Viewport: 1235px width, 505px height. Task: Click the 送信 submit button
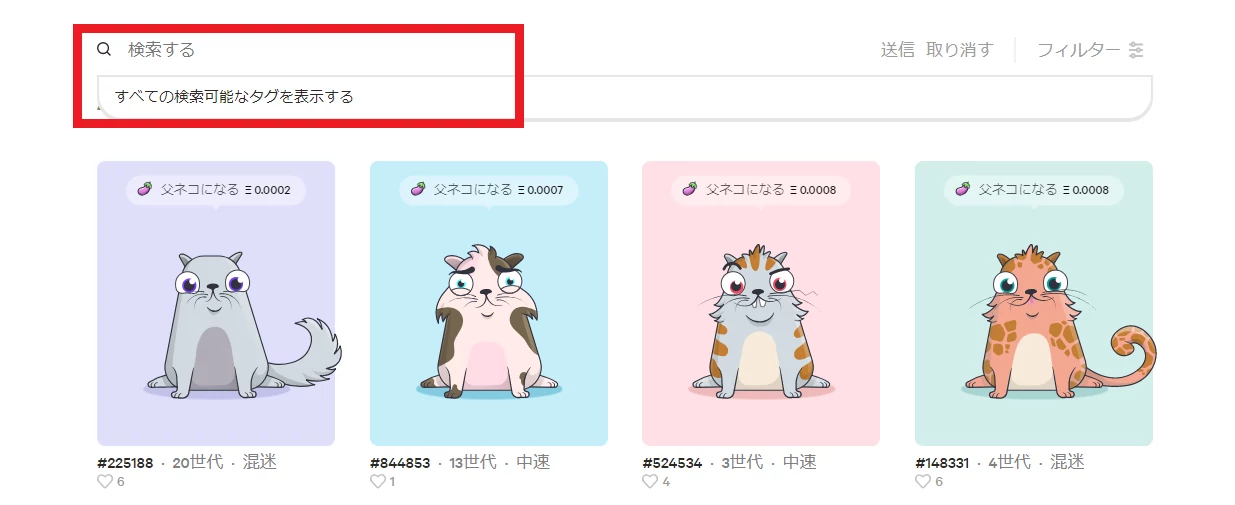898,50
